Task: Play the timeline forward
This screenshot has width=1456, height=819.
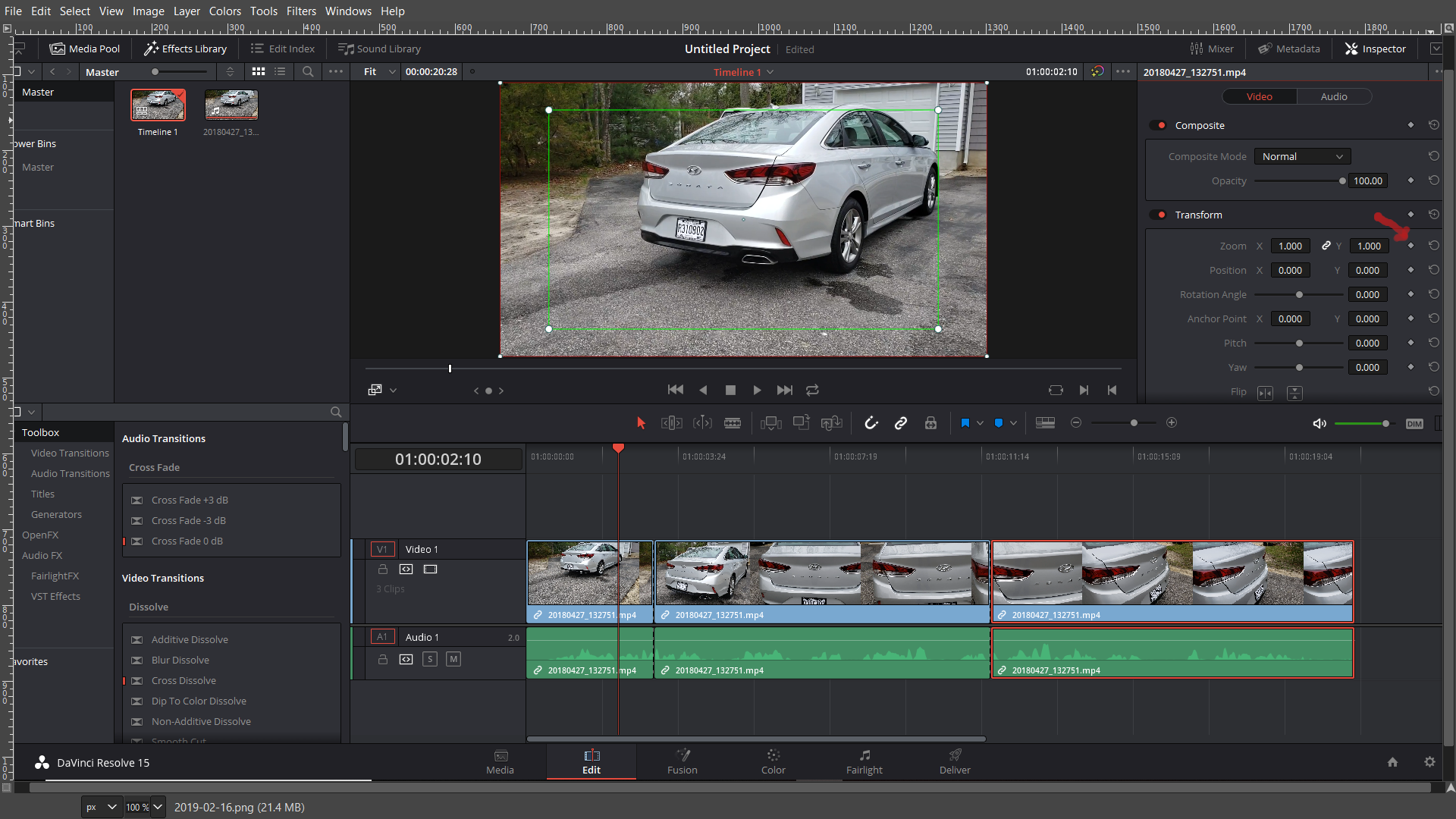Action: point(757,390)
